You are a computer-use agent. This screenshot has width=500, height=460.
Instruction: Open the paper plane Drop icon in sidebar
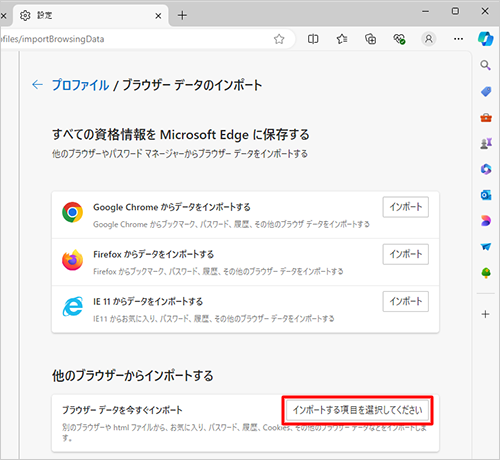486,247
